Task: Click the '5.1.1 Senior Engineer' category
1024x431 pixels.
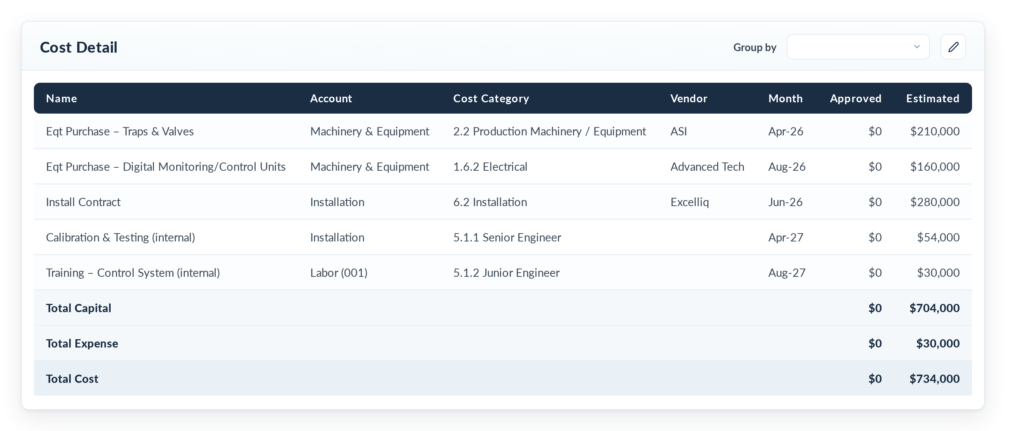Action: click(x=507, y=237)
